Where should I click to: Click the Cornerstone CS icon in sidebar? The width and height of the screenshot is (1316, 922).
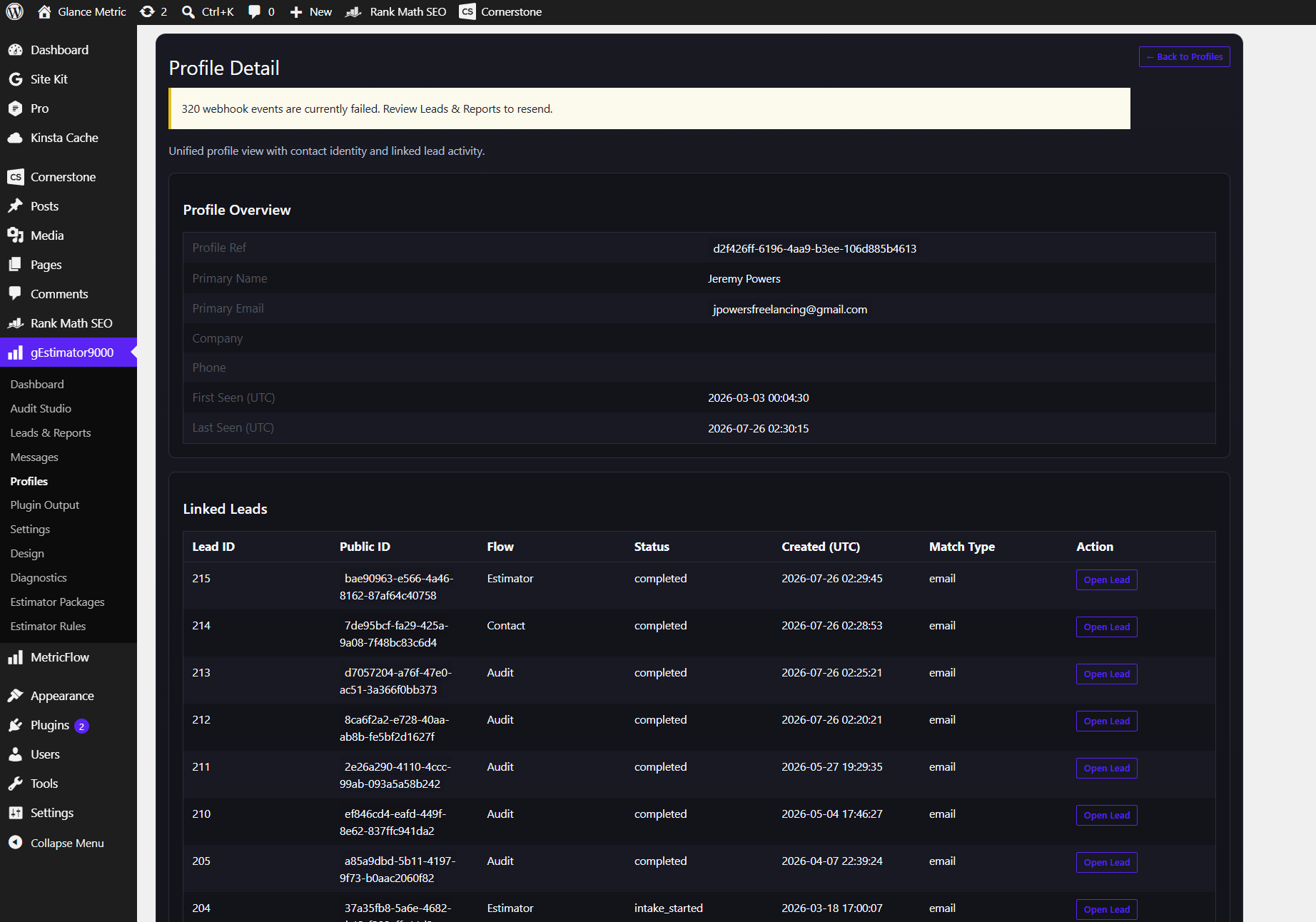click(x=15, y=177)
